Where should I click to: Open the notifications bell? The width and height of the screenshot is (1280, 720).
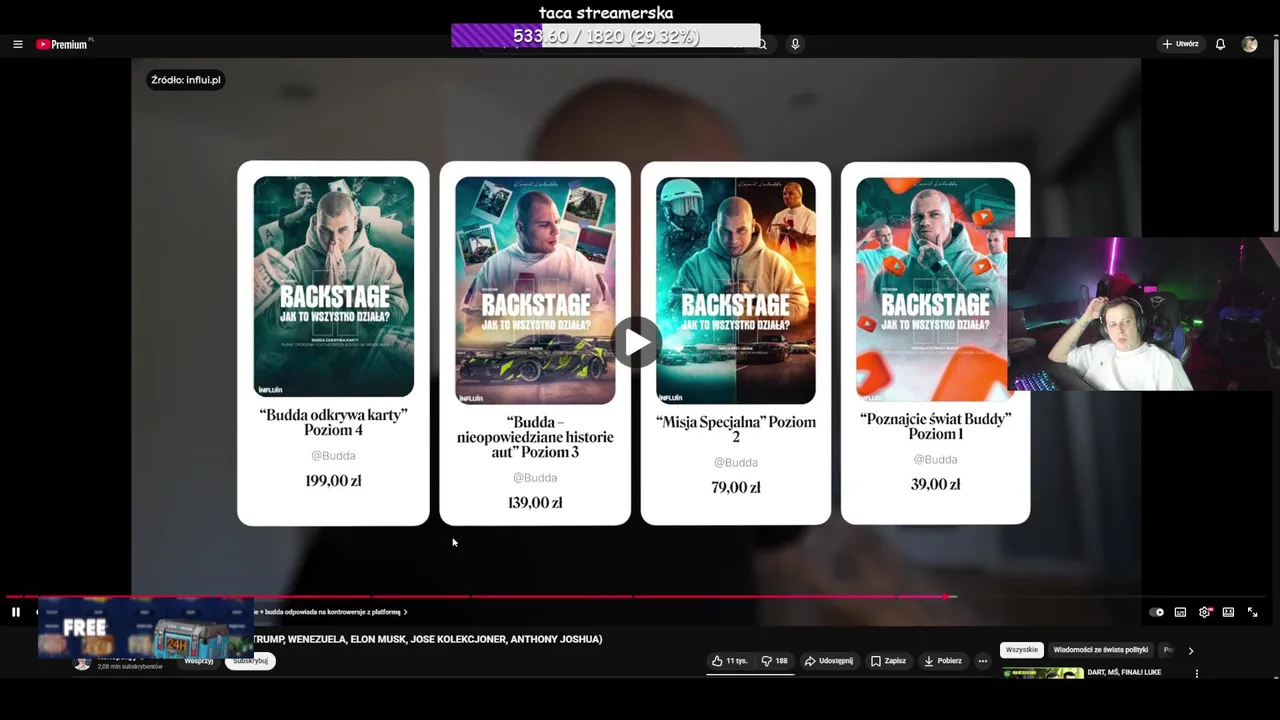pos(1220,44)
